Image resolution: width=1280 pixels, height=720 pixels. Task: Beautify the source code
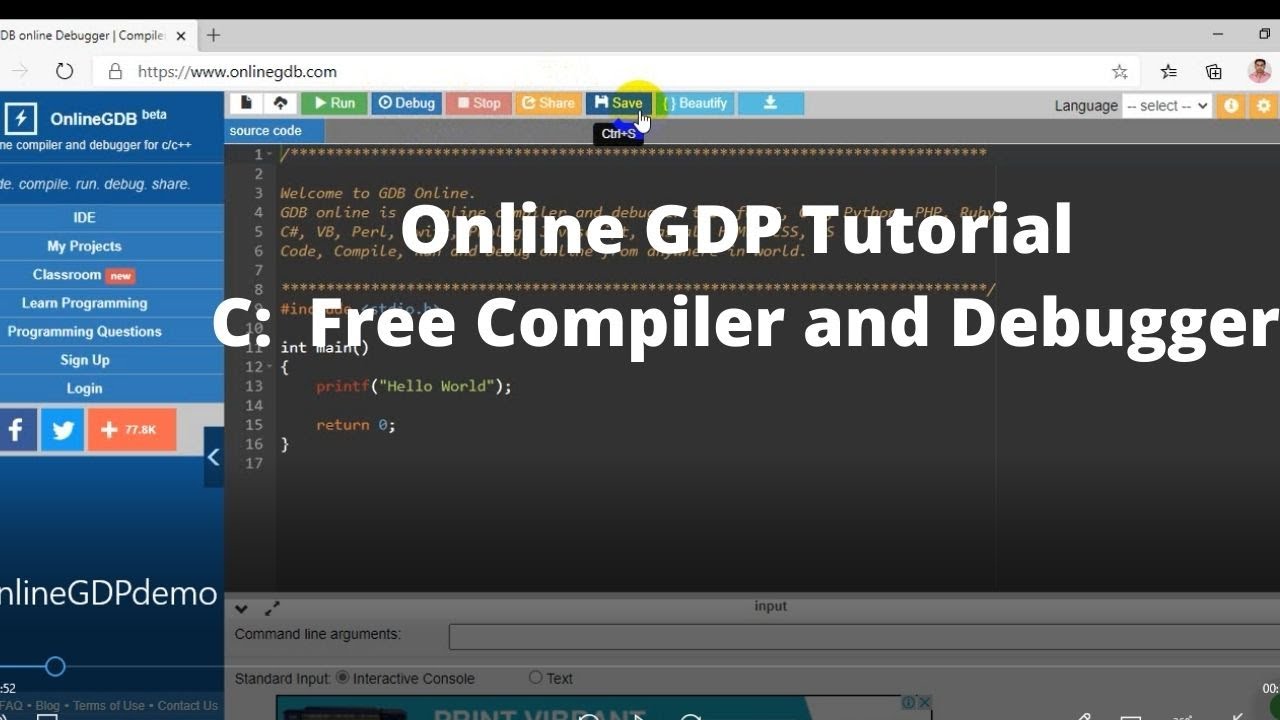pyautogui.click(x=695, y=103)
